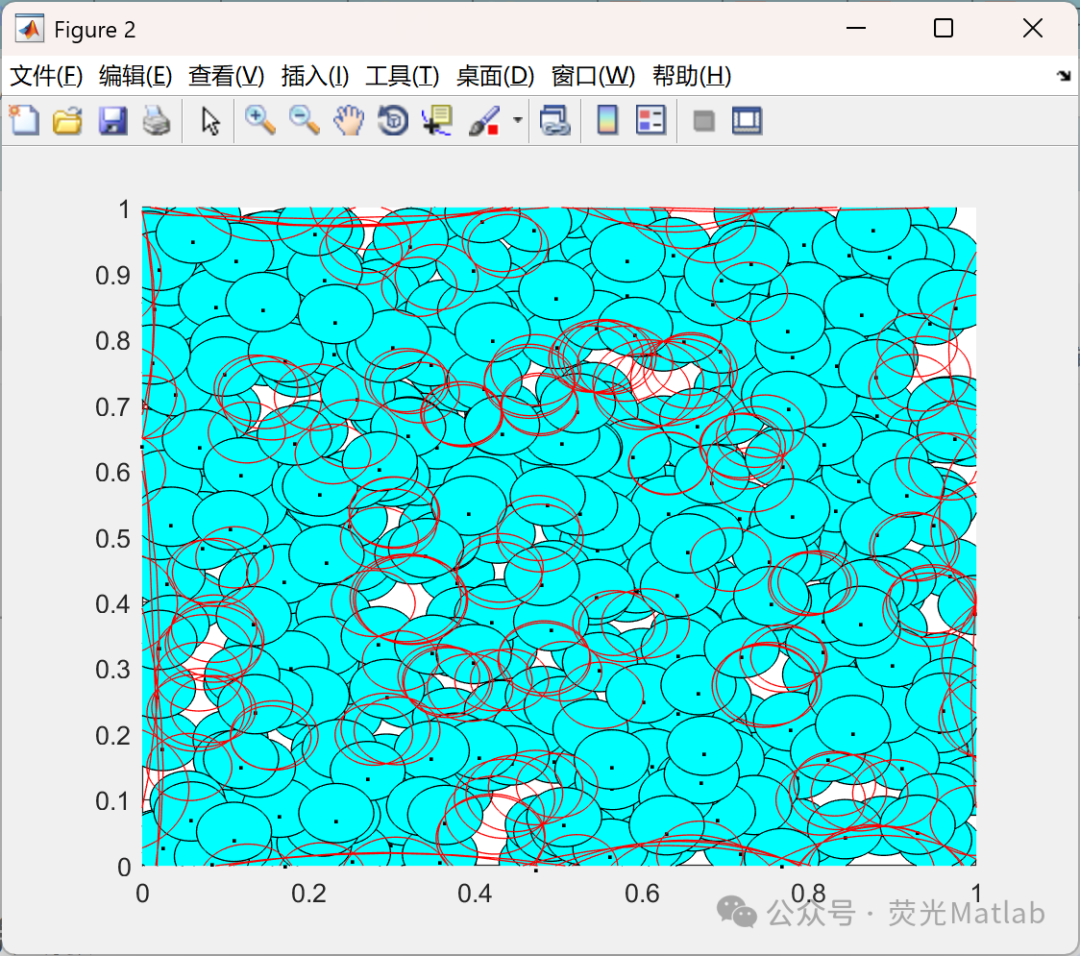This screenshot has width=1080, height=956.
Task: Insert a colorbar using toolbar icon
Action: [x=607, y=121]
